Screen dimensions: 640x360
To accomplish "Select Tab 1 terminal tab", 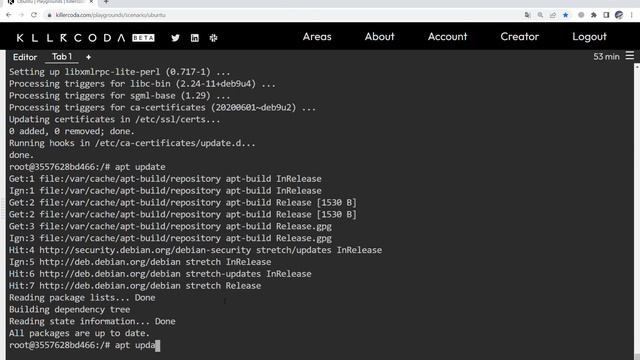I will tap(62, 57).
